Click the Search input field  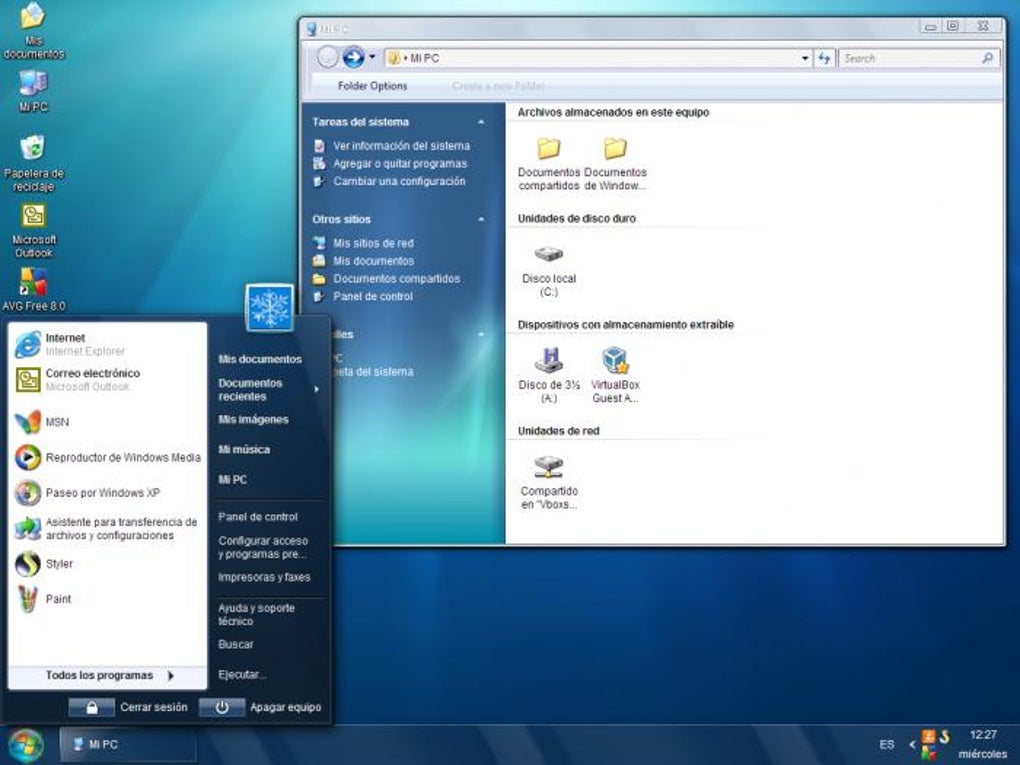tap(911, 58)
